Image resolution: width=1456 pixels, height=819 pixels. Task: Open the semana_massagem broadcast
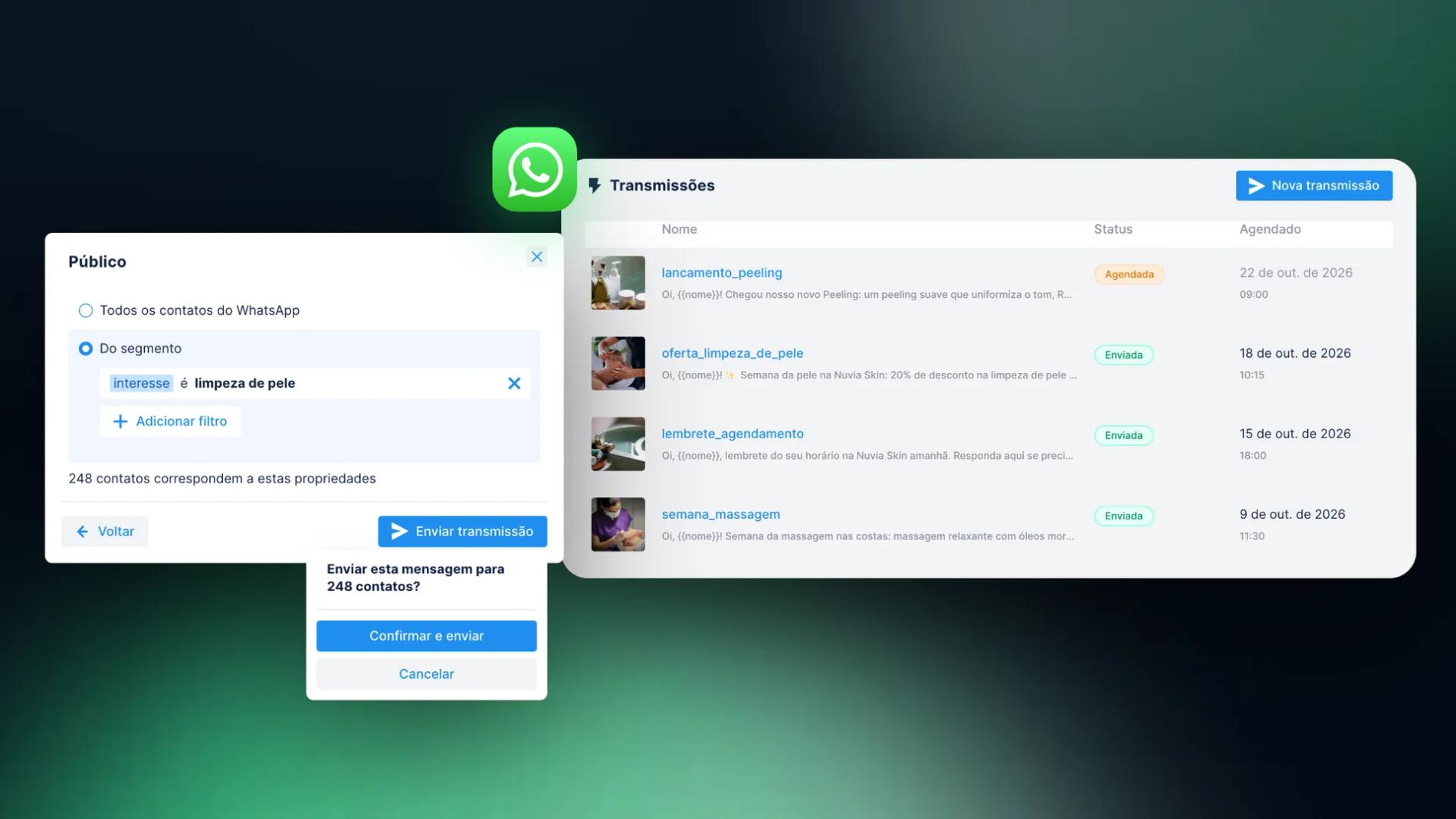(x=720, y=514)
